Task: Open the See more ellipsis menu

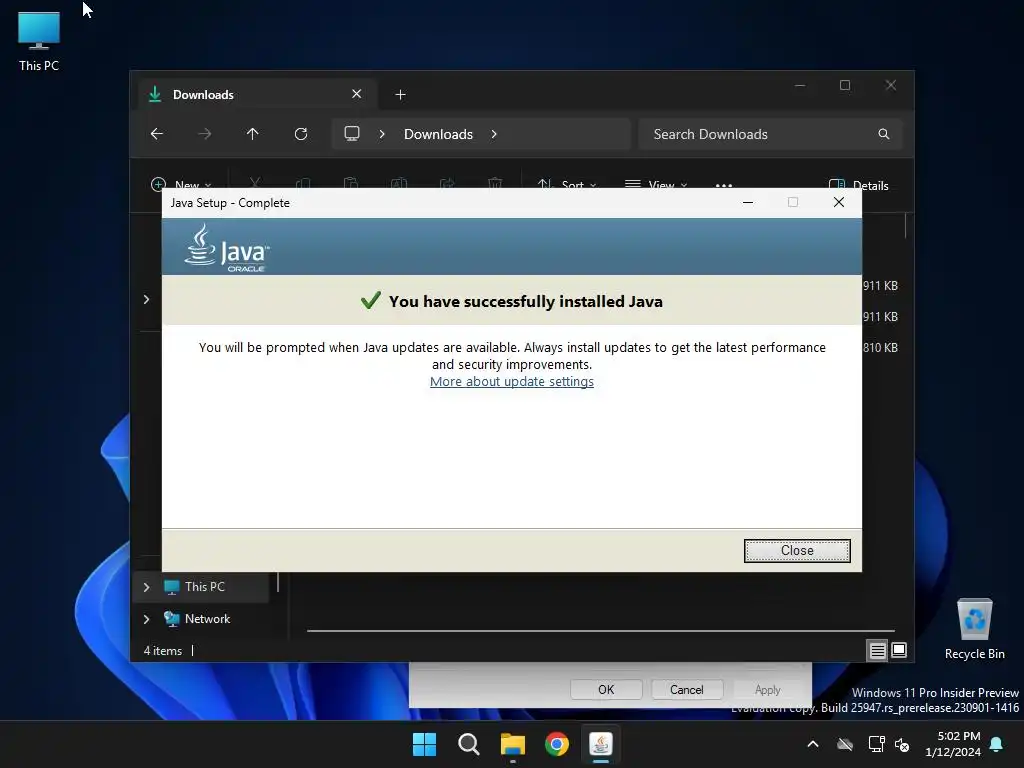Action: (x=724, y=185)
